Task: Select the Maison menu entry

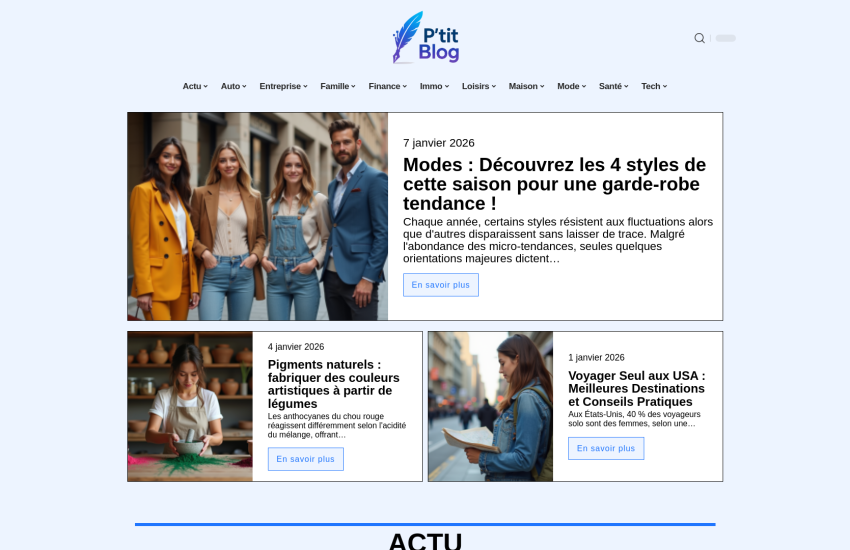Action: [x=526, y=86]
